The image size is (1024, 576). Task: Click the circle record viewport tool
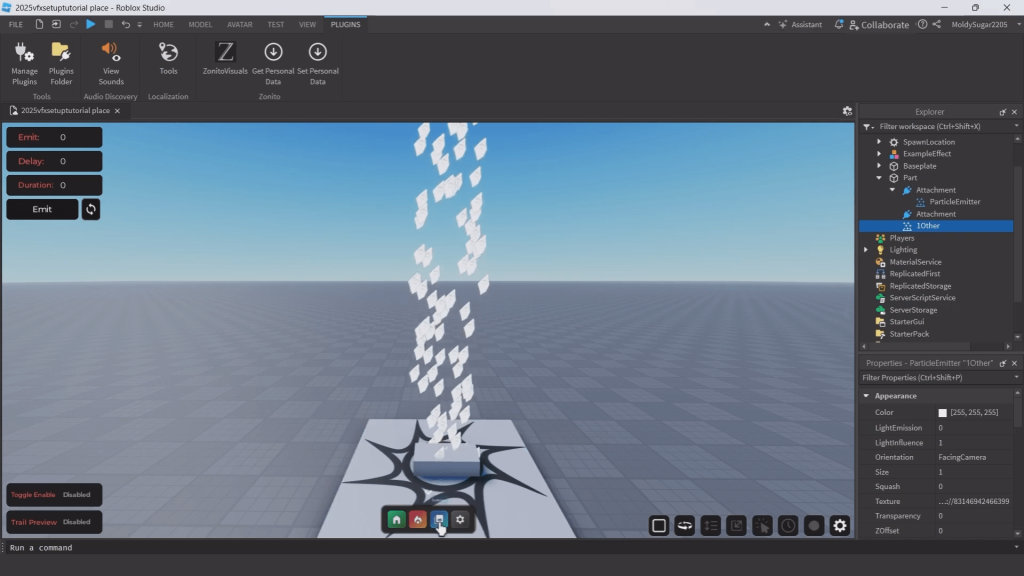point(814,526)
